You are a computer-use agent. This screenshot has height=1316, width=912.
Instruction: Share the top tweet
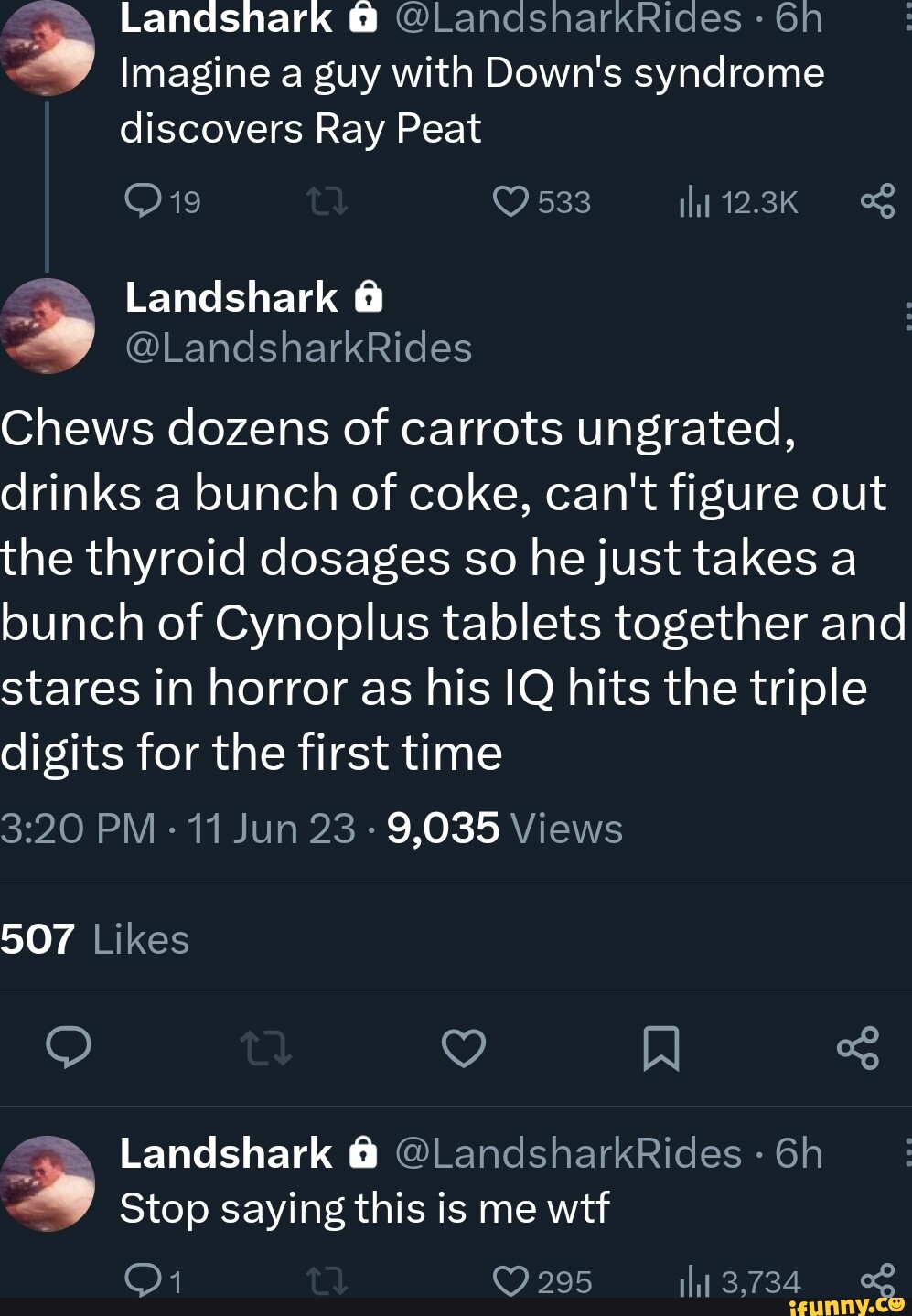pos(878,202)
